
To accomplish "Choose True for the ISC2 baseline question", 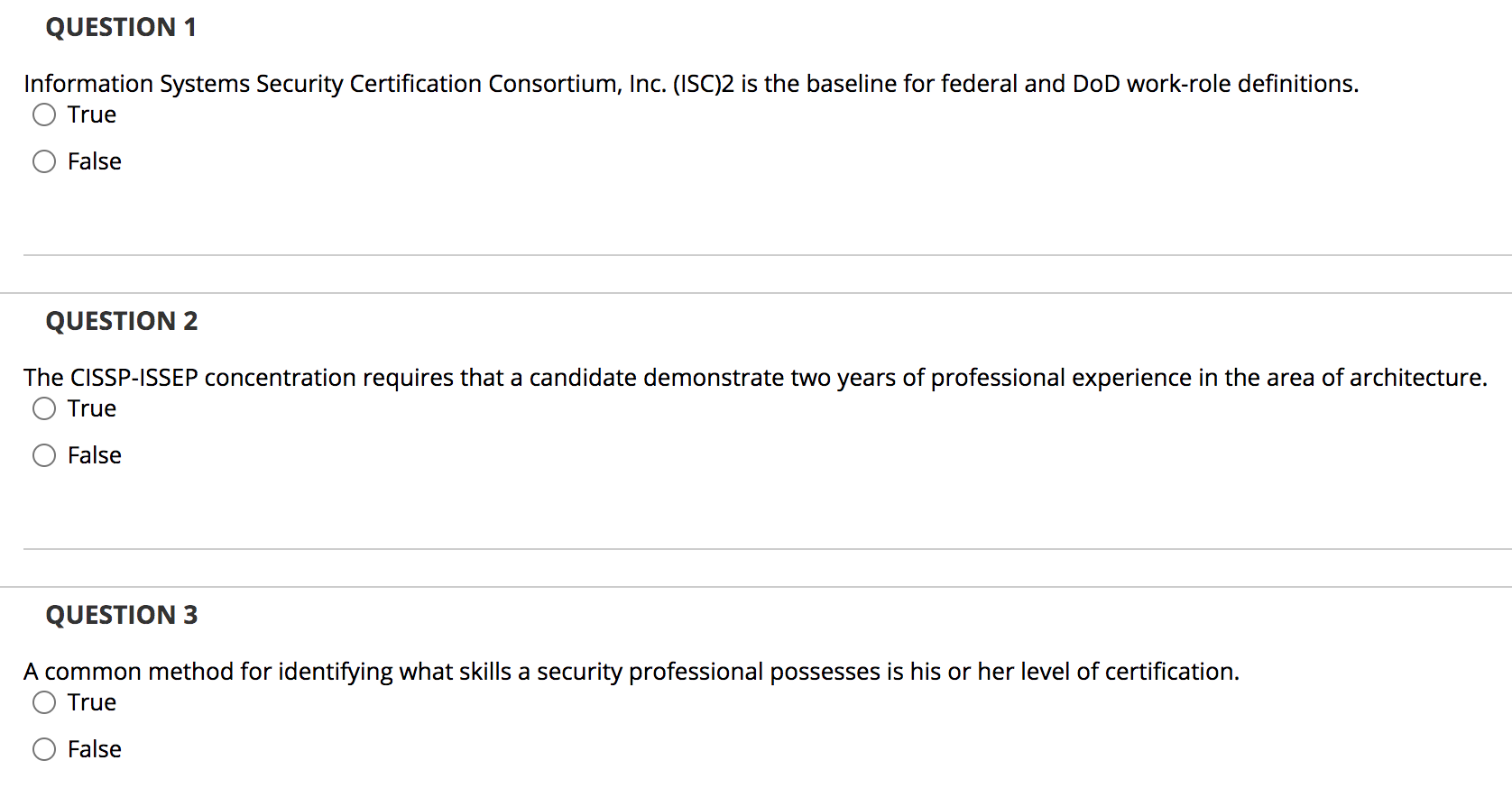I will pos(43,115).
